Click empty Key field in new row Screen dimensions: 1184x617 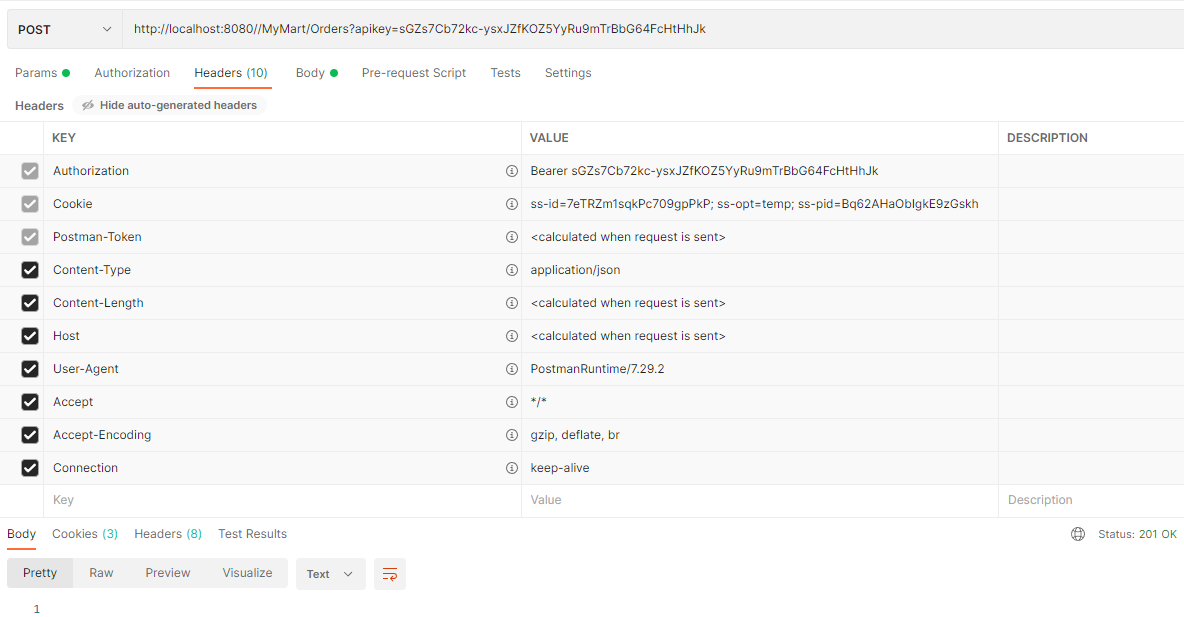(280, 500)
